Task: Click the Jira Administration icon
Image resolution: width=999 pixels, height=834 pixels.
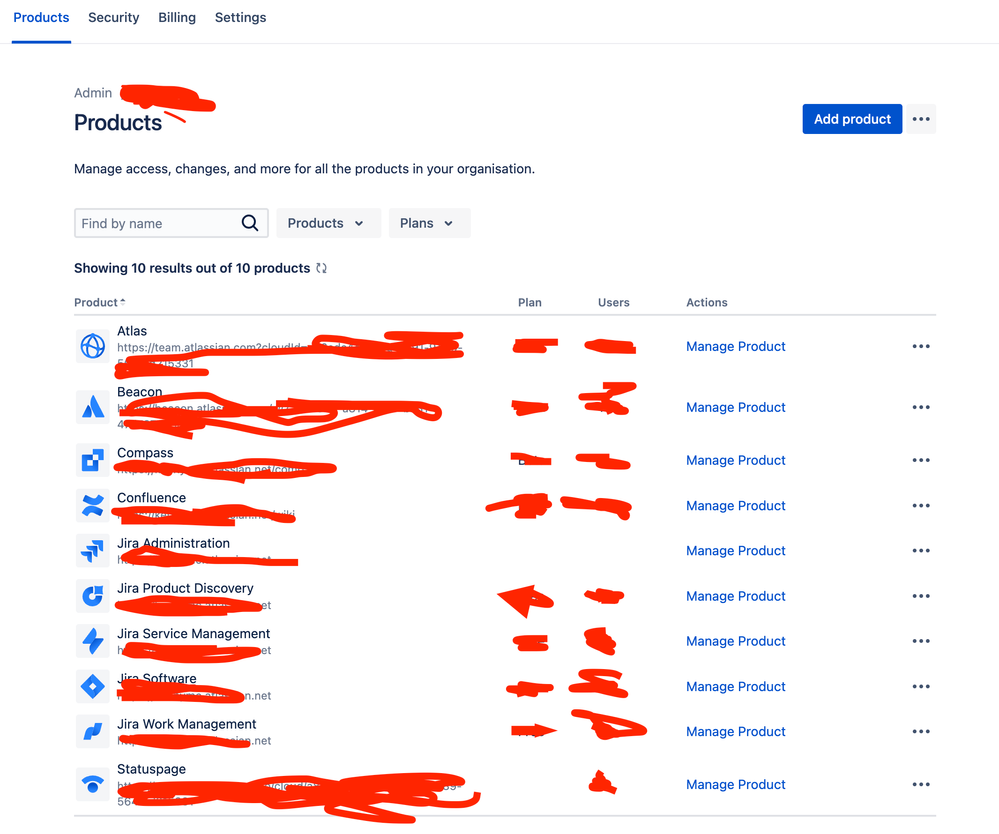Action: coord(92,550)
